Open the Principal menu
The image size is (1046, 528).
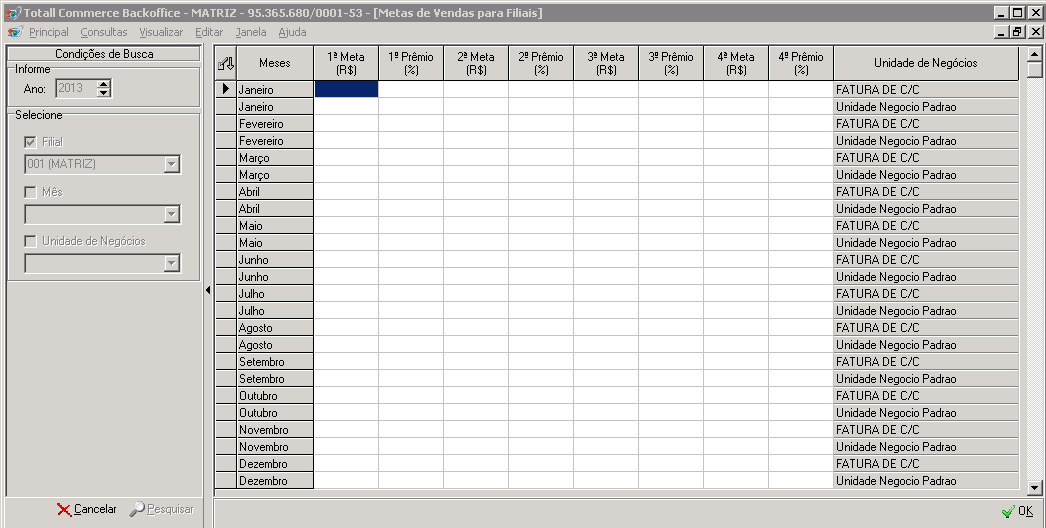[49, 32]
